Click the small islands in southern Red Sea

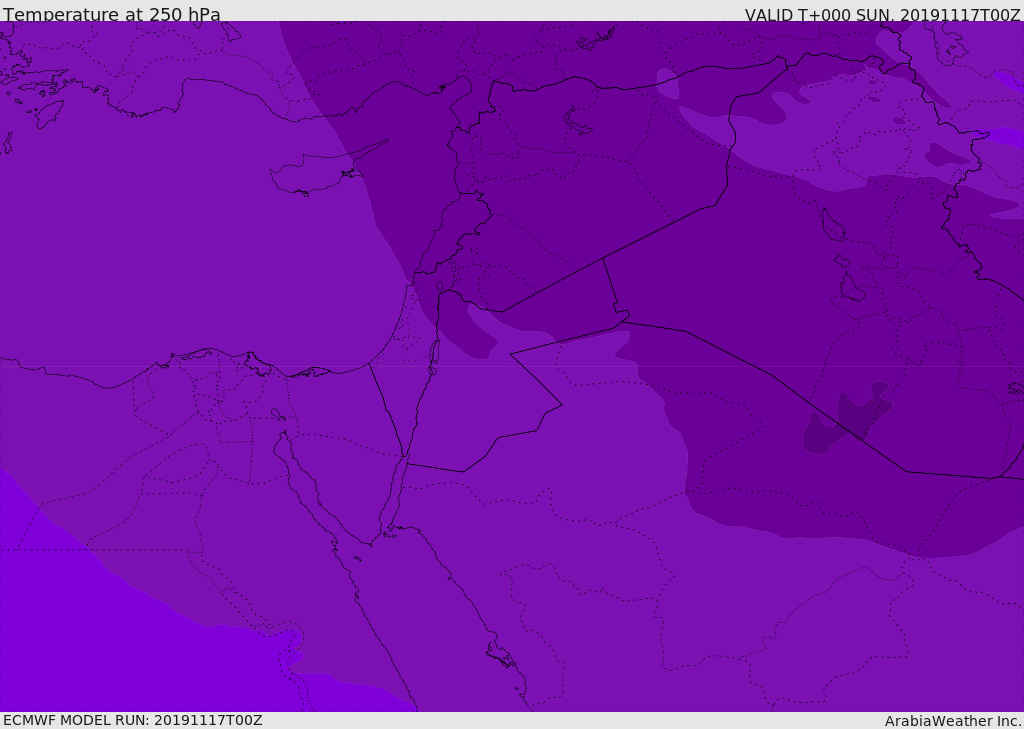pyautogui.click(x=500, y=656)
